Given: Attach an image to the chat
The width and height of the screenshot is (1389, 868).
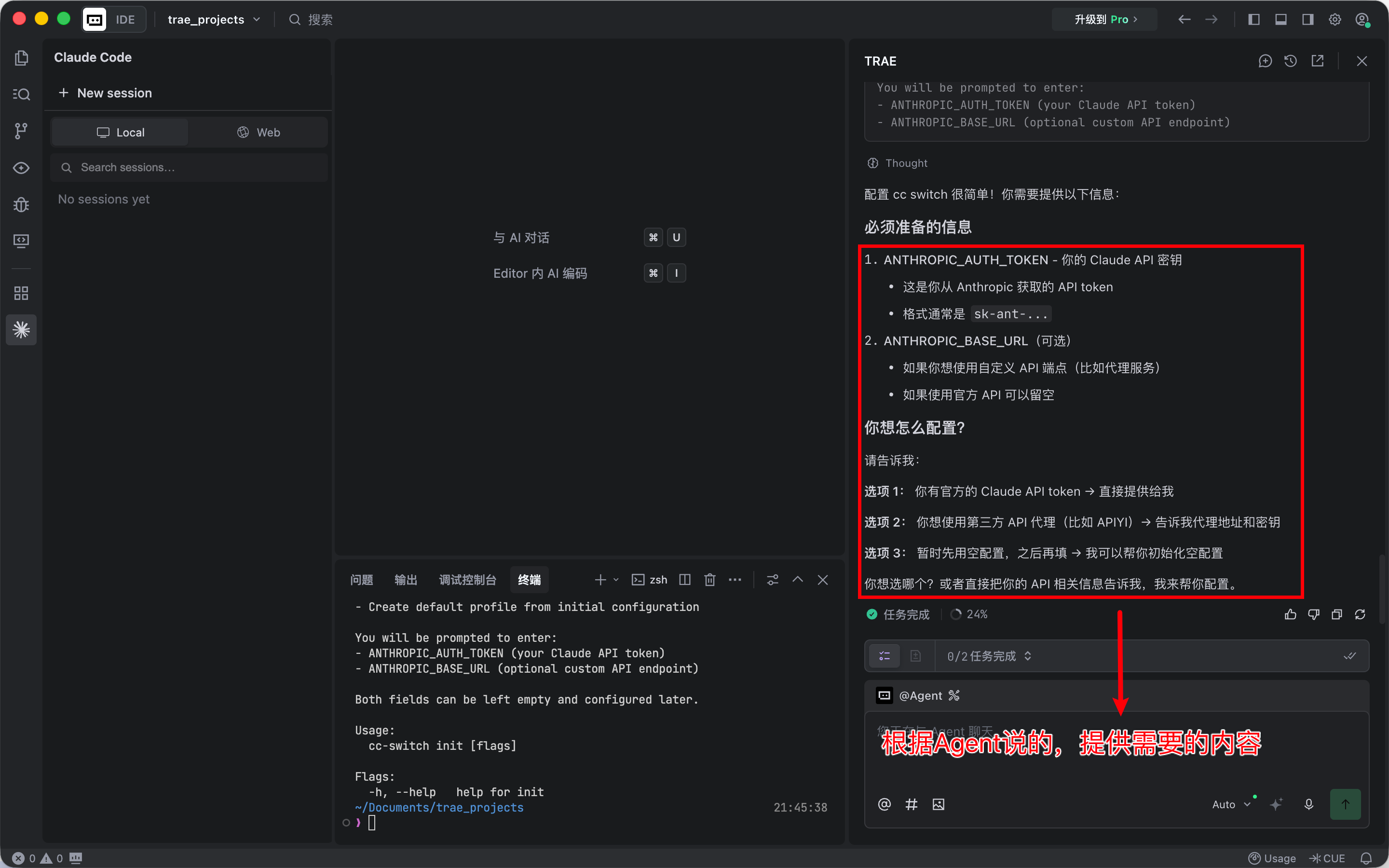Looking at the screenshot, I should click(939, 804).
